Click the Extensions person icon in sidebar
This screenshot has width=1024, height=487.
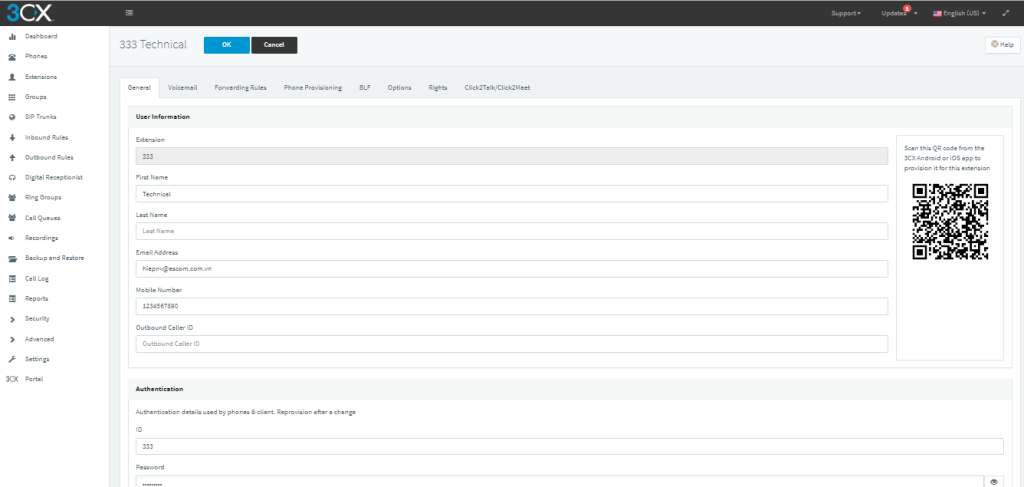[12, 77]
